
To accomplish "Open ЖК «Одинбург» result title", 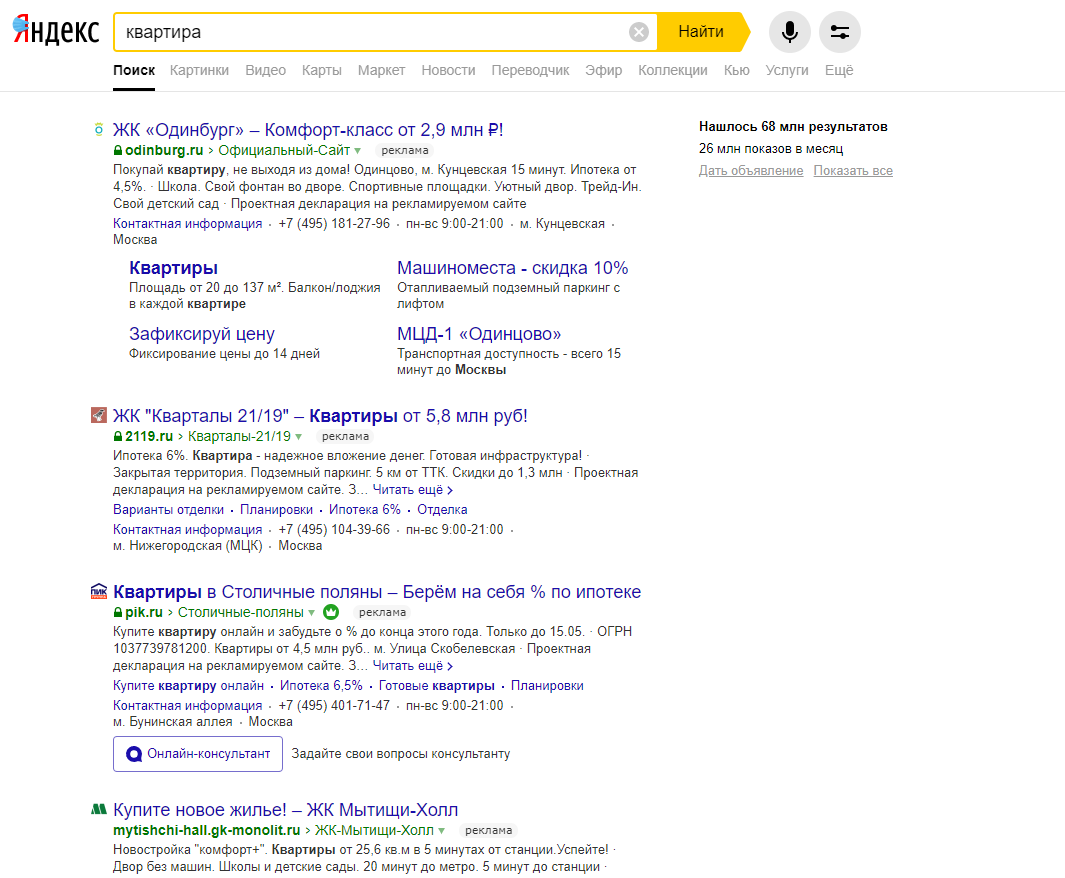I will pyautogui.click(x=308, y=130).
